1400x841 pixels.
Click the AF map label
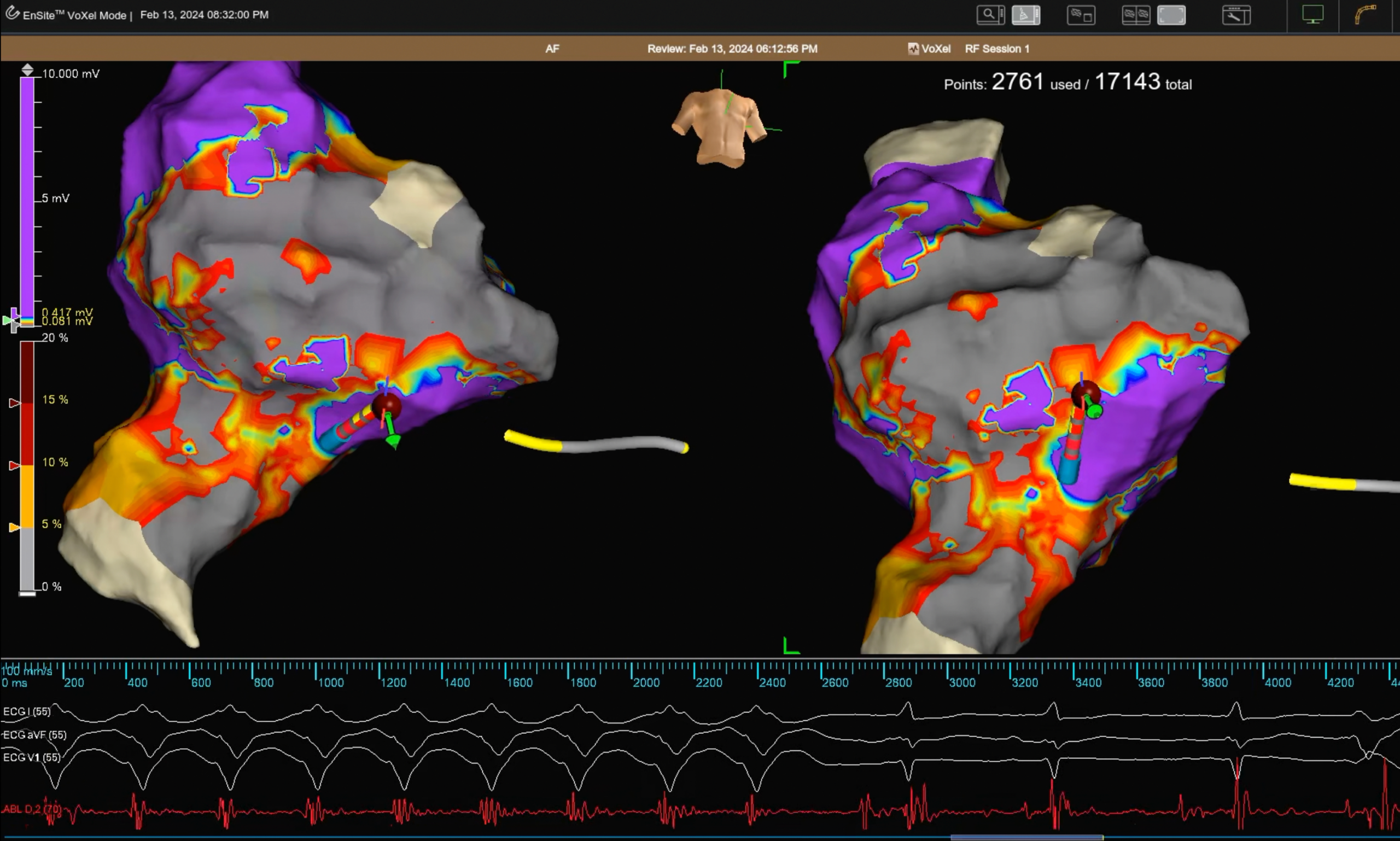[x=552, y=49]
